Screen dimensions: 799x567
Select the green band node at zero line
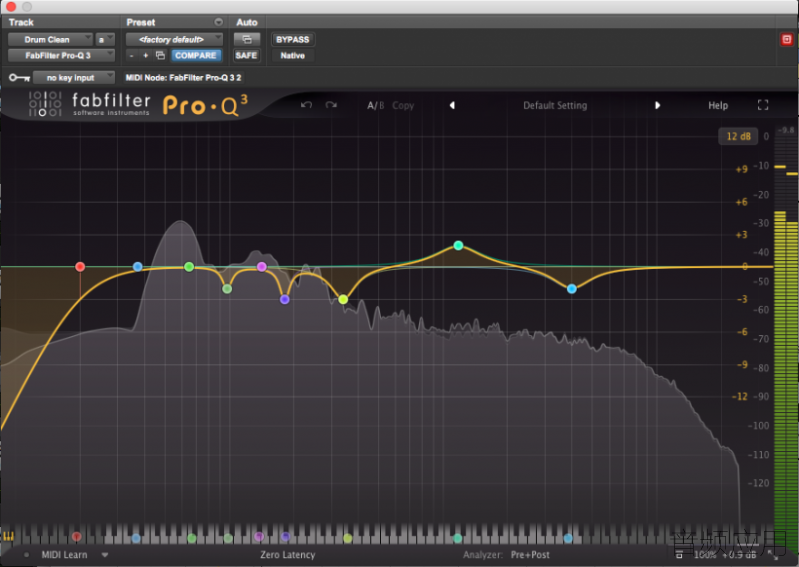(189, 266)
